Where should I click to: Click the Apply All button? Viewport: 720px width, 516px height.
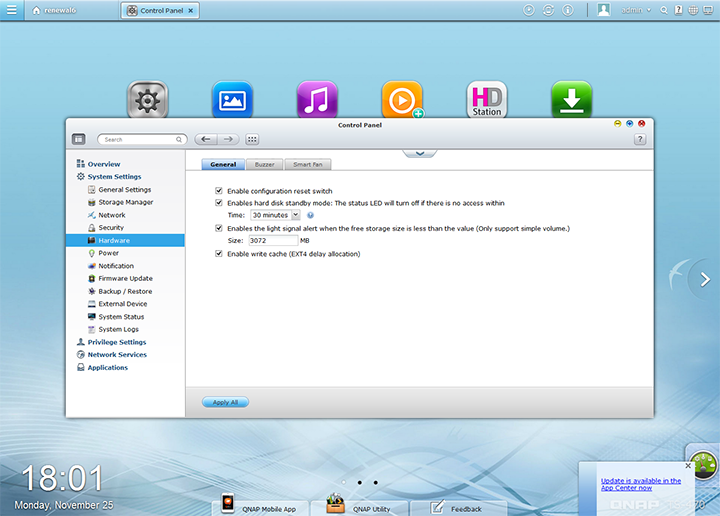(225, 402)
